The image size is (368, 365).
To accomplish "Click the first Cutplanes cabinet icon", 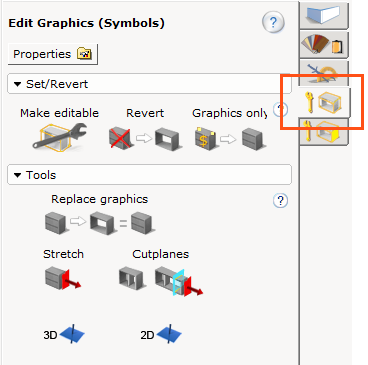I will (x=132, y=277).
